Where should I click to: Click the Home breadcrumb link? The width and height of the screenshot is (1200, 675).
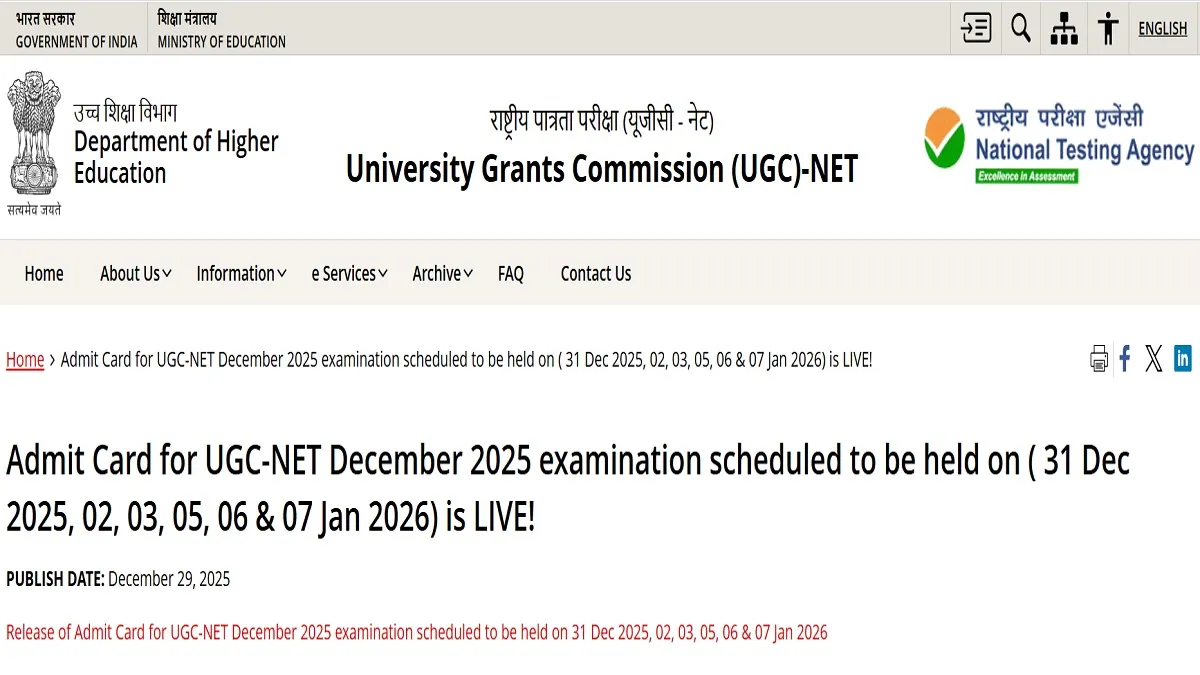click(25, 360)
